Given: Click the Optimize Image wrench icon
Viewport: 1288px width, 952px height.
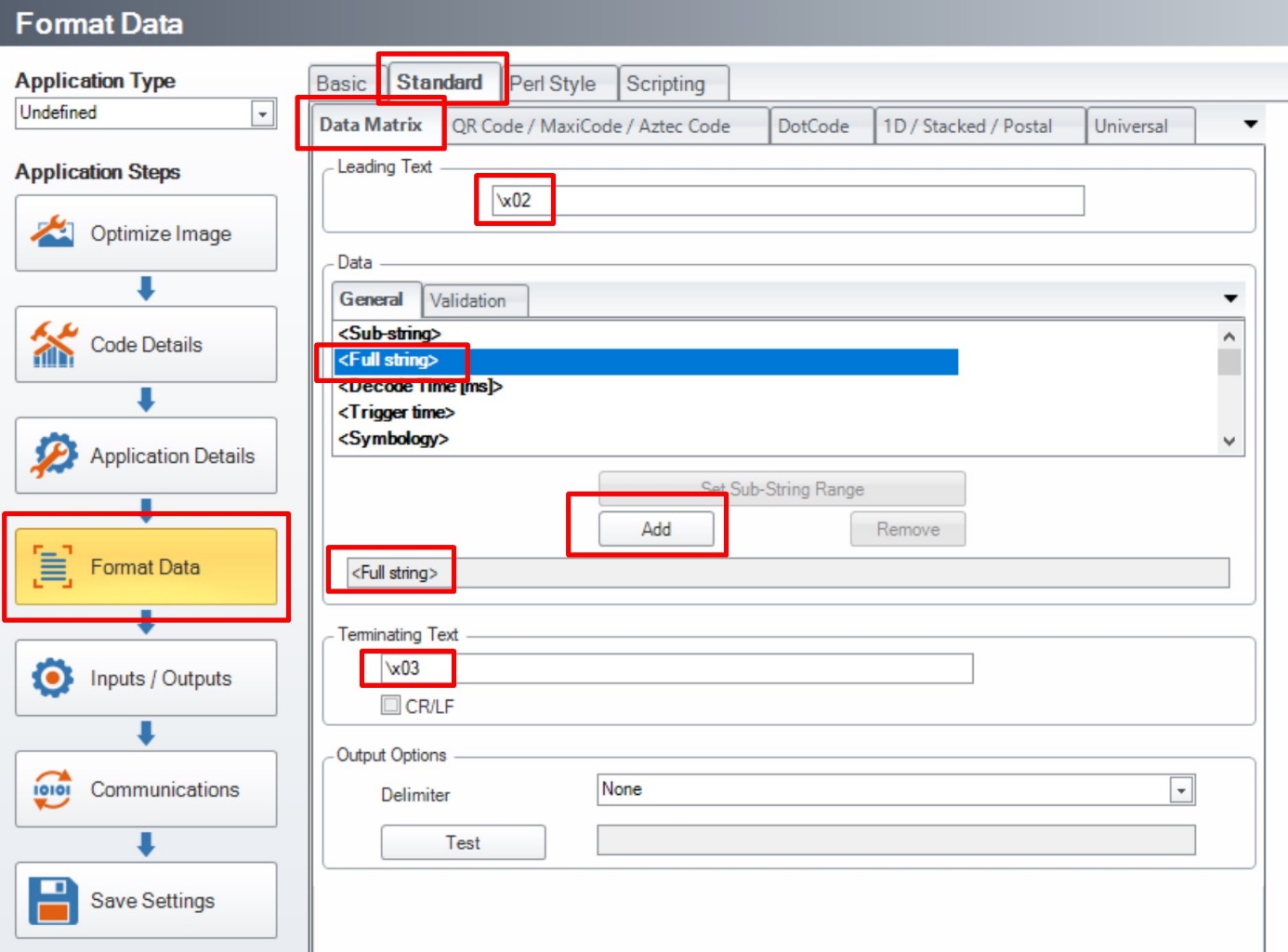Looking at the screenshot, I should [x=53, y=233].
